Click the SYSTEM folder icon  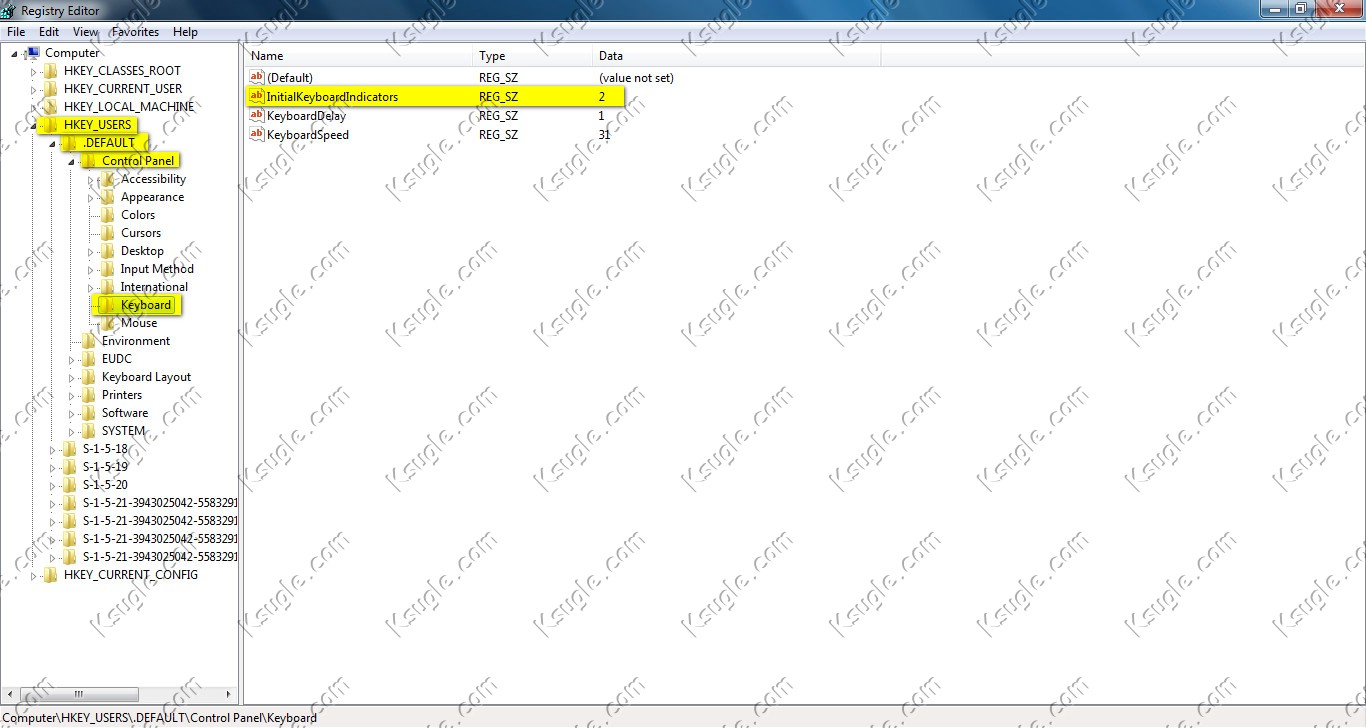(89, 431)
